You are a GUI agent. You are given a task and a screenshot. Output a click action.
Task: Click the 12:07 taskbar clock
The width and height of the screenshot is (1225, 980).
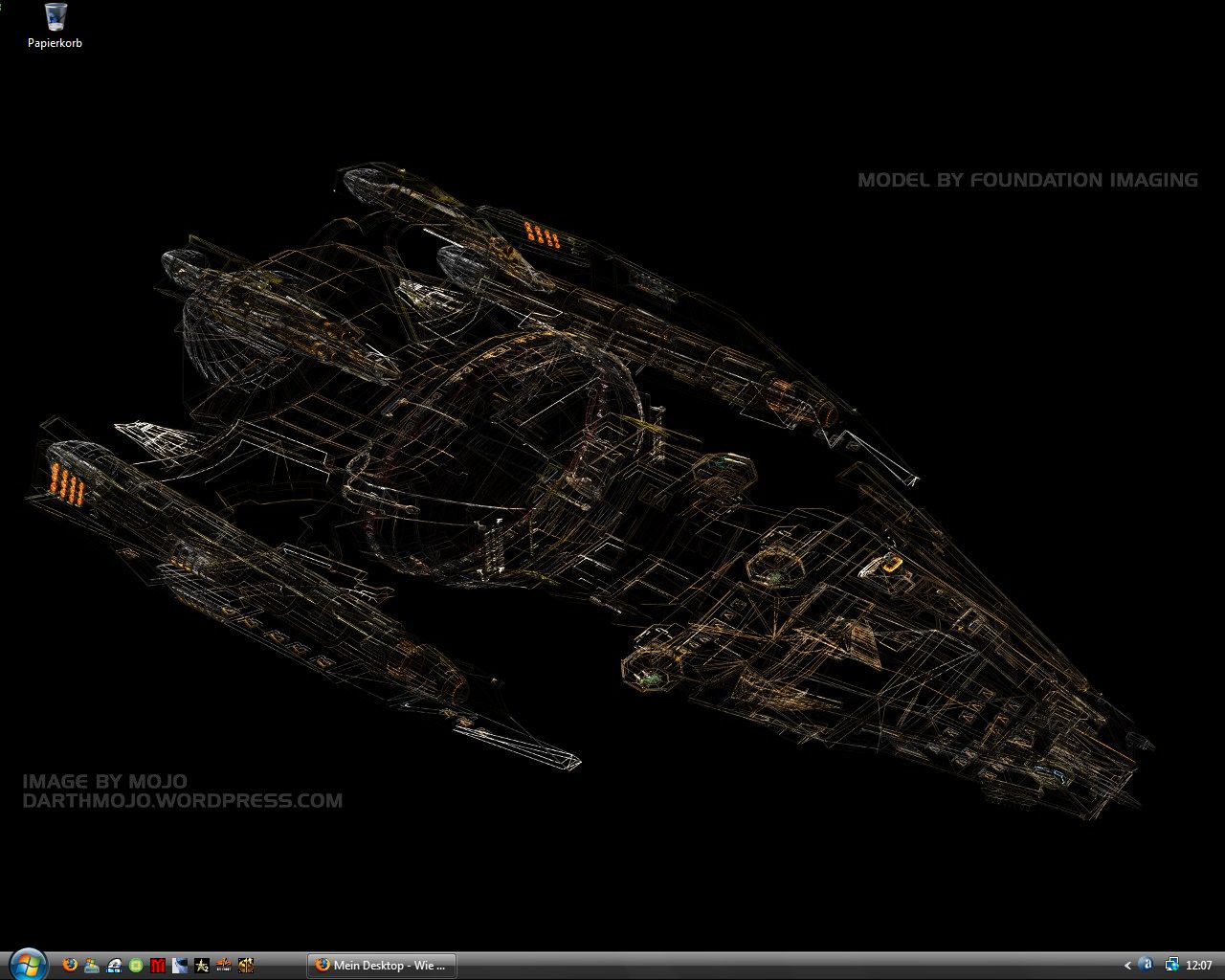tap(1199, 966)
